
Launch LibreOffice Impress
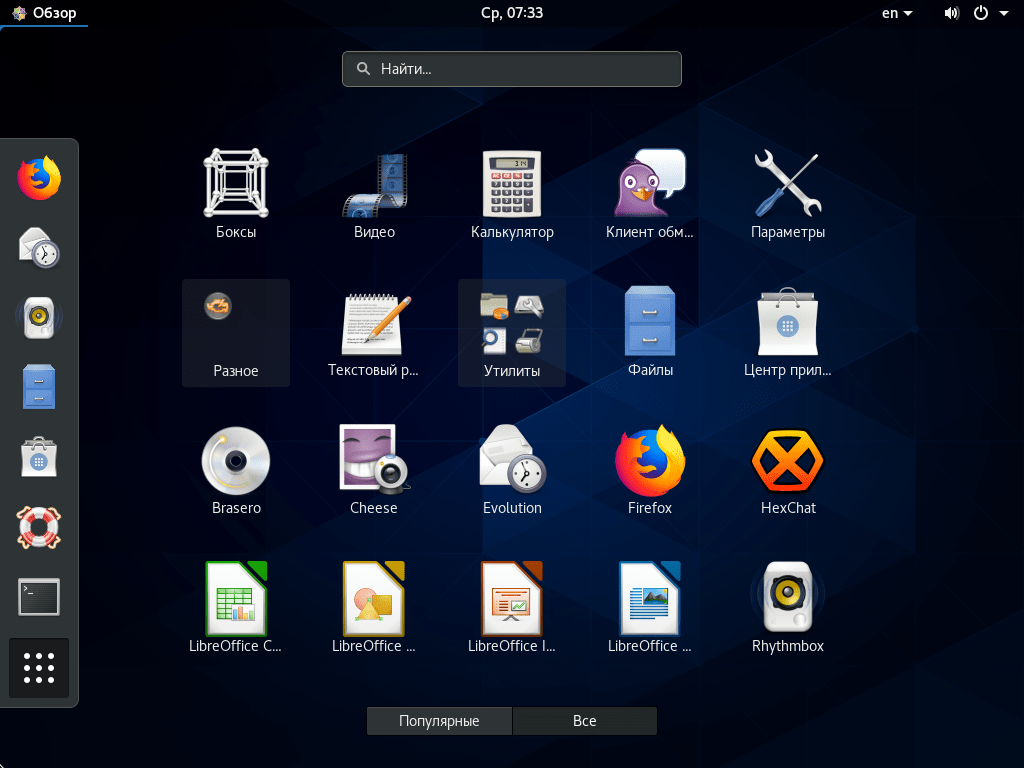click(x=512, y=599)
